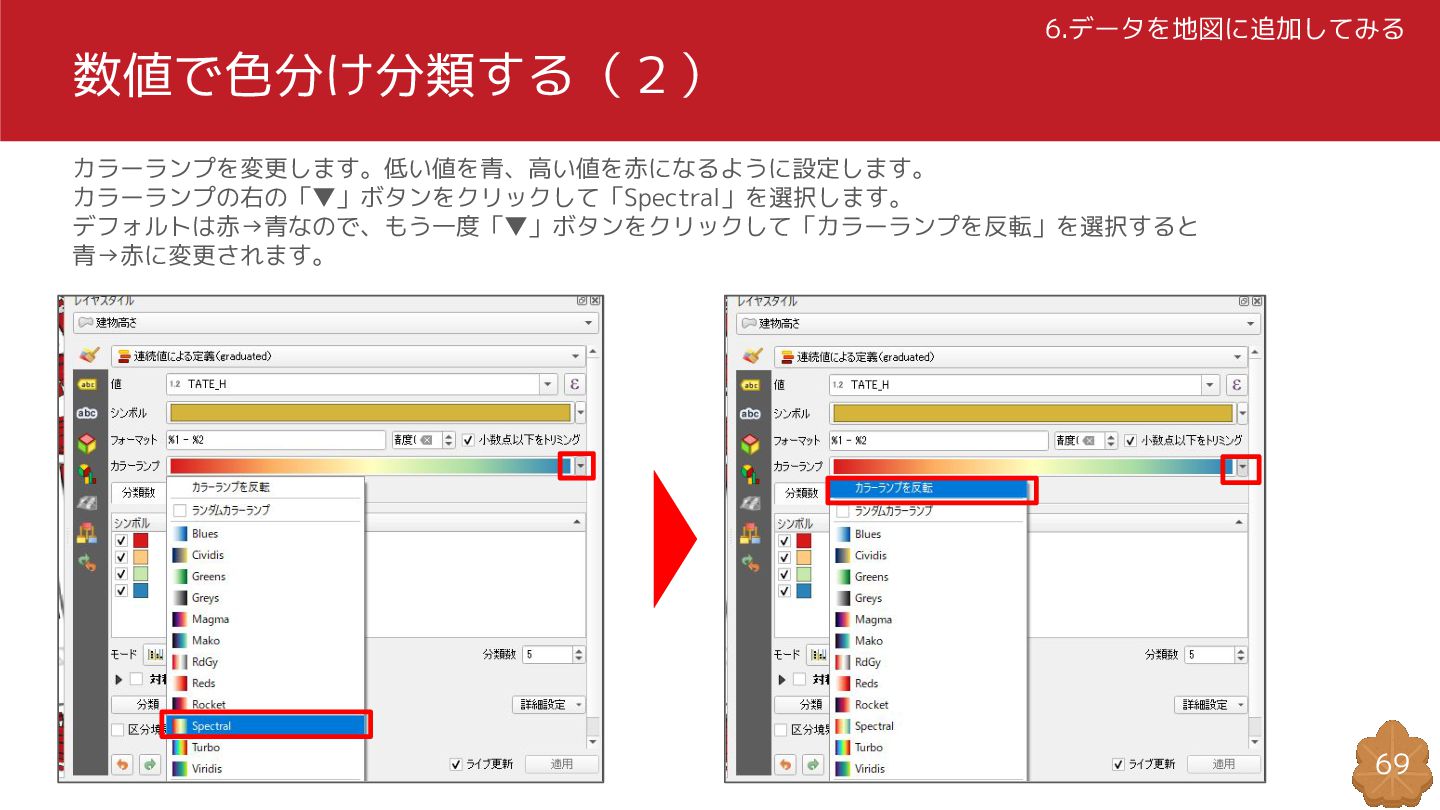The width and height of the screenshot is (1440, 810).
Task: Click the expression ε button in right panel
Action: coord(1237,385)
